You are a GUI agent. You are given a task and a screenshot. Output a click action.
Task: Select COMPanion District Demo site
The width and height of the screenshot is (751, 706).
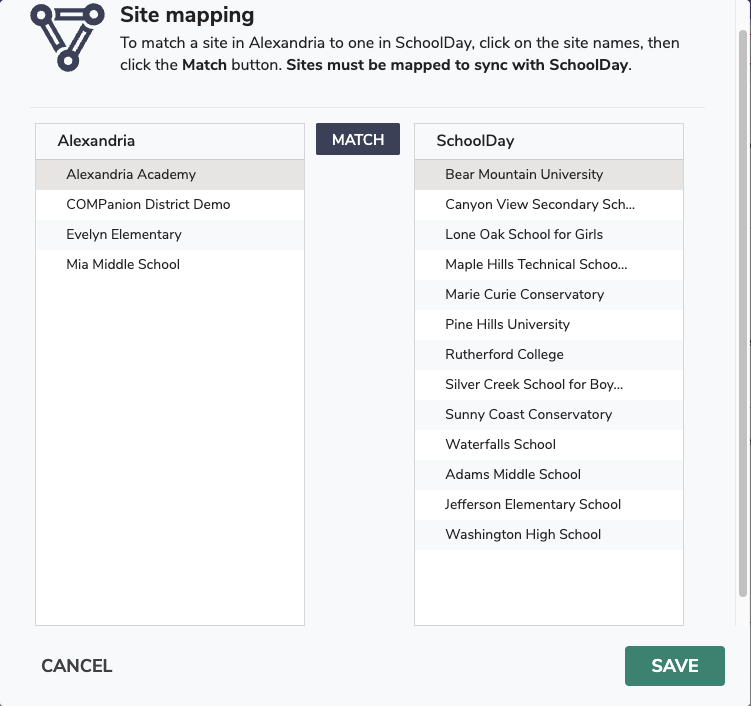click(170, 205)
